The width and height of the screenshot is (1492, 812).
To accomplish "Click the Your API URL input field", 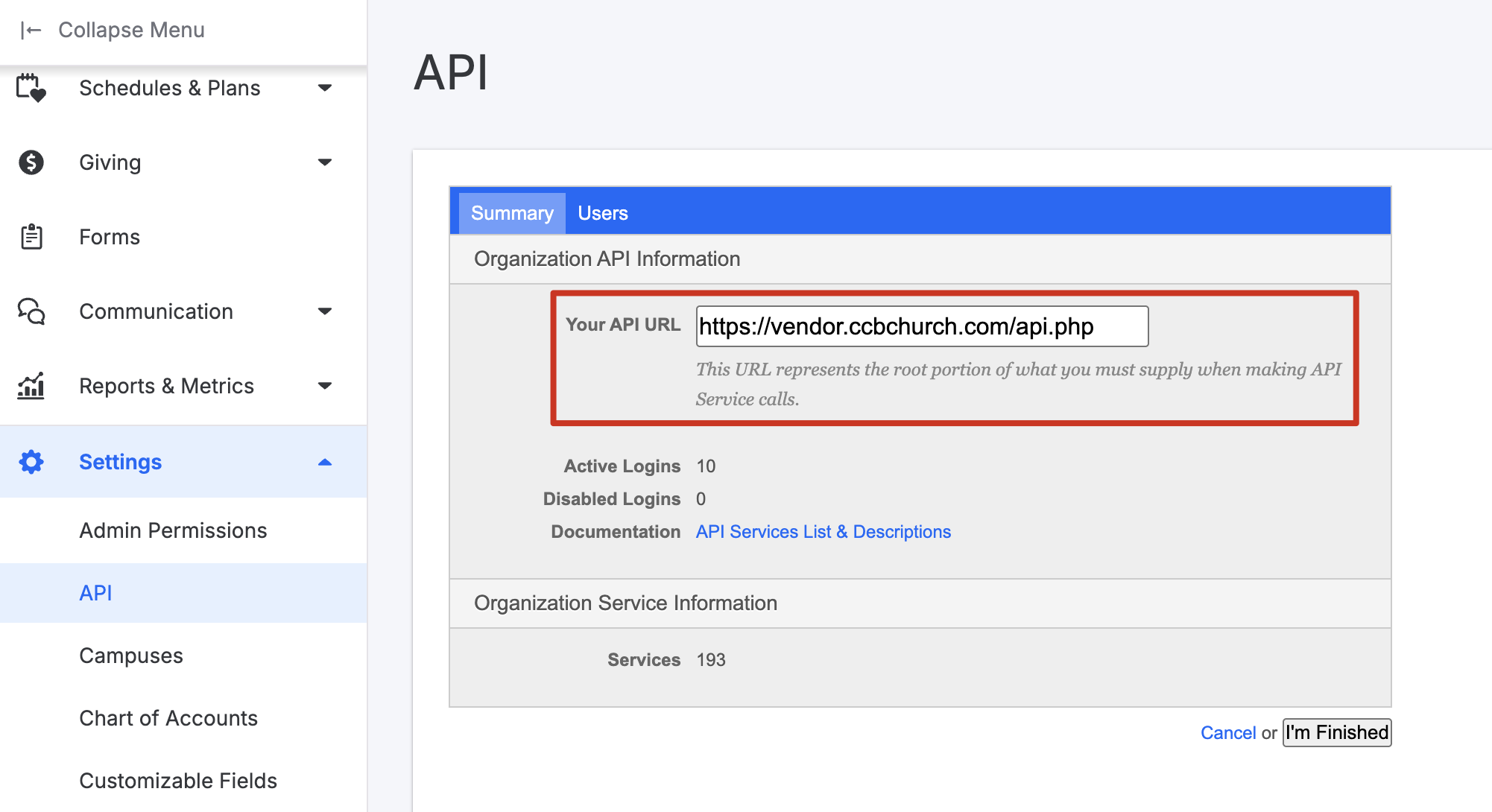I will point(922,326).
